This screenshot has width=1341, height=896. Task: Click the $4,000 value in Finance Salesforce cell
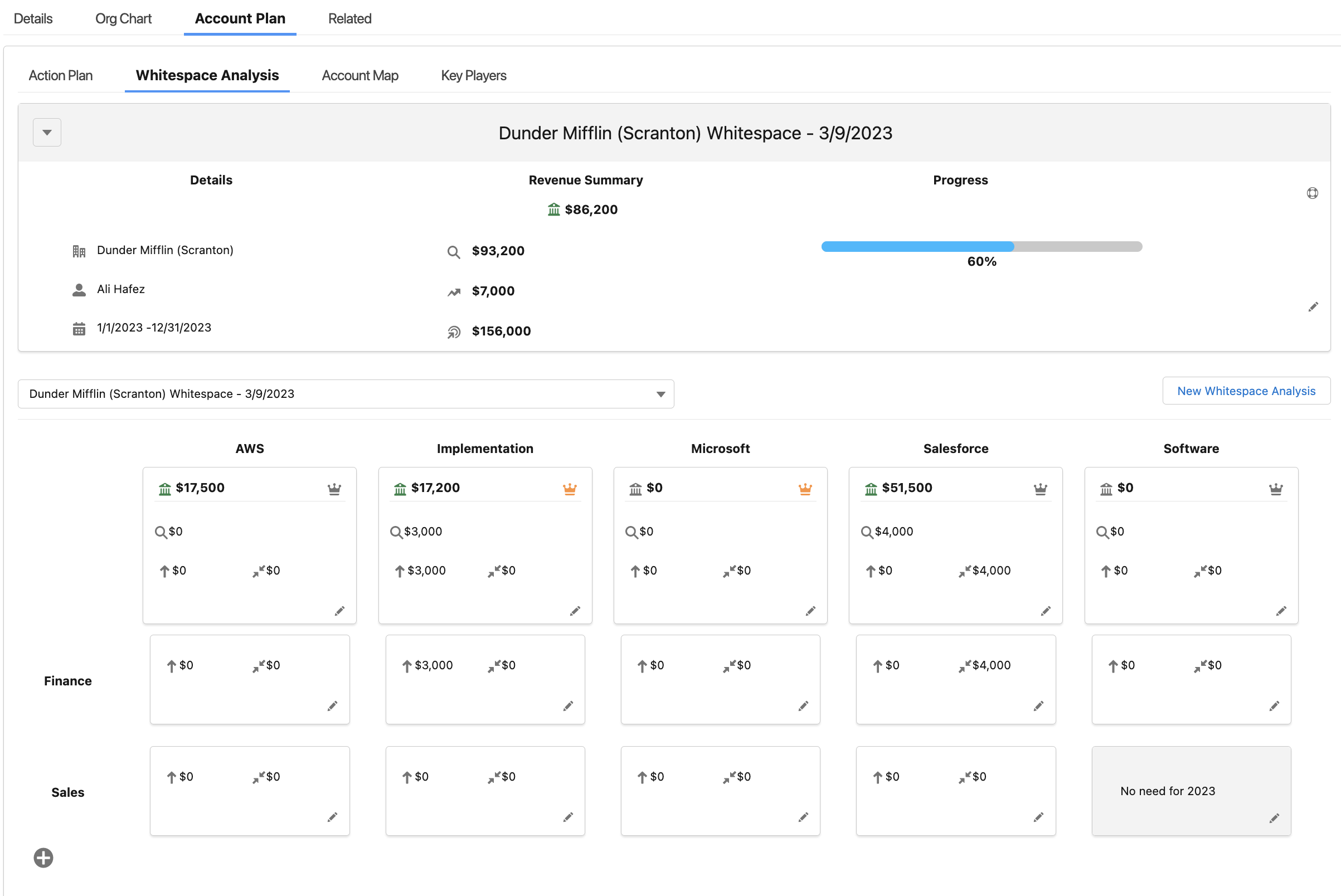pos(992,665)
